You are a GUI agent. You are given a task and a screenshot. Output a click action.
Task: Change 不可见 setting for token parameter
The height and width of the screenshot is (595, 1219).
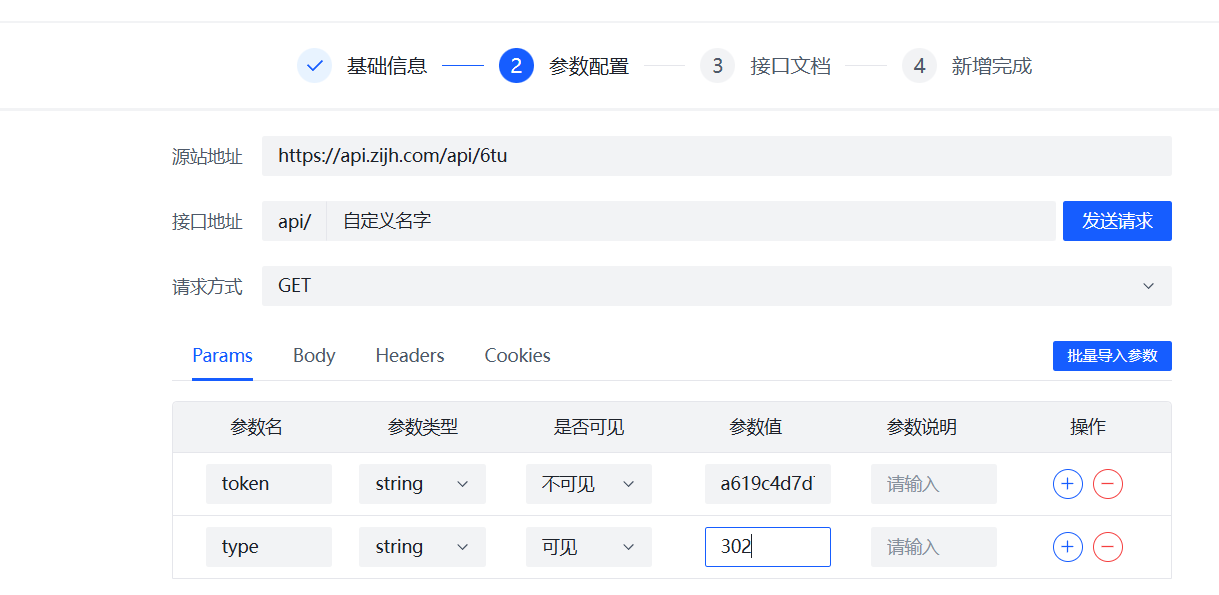(588, 483)
